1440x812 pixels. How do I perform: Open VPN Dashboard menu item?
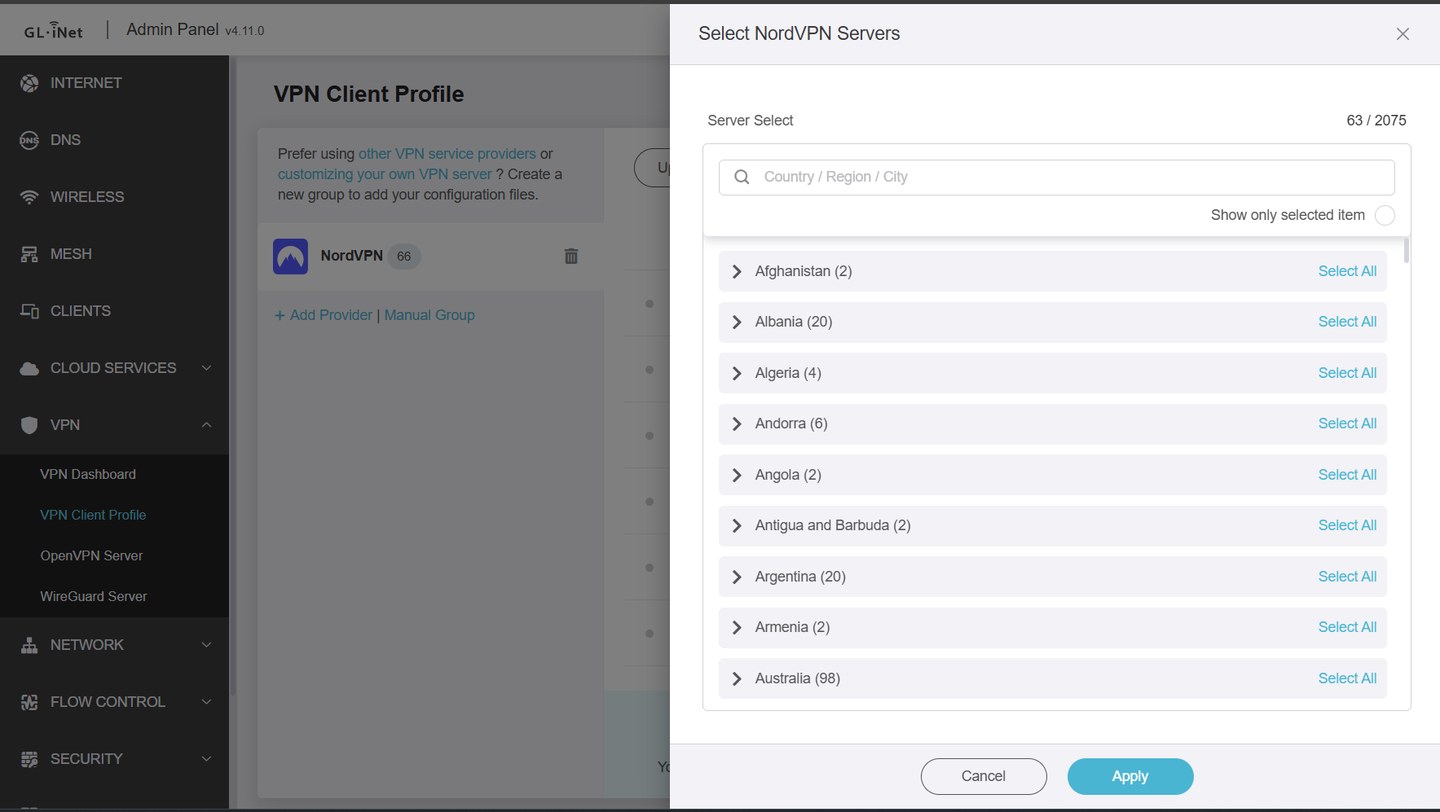[x=88, y=474]
